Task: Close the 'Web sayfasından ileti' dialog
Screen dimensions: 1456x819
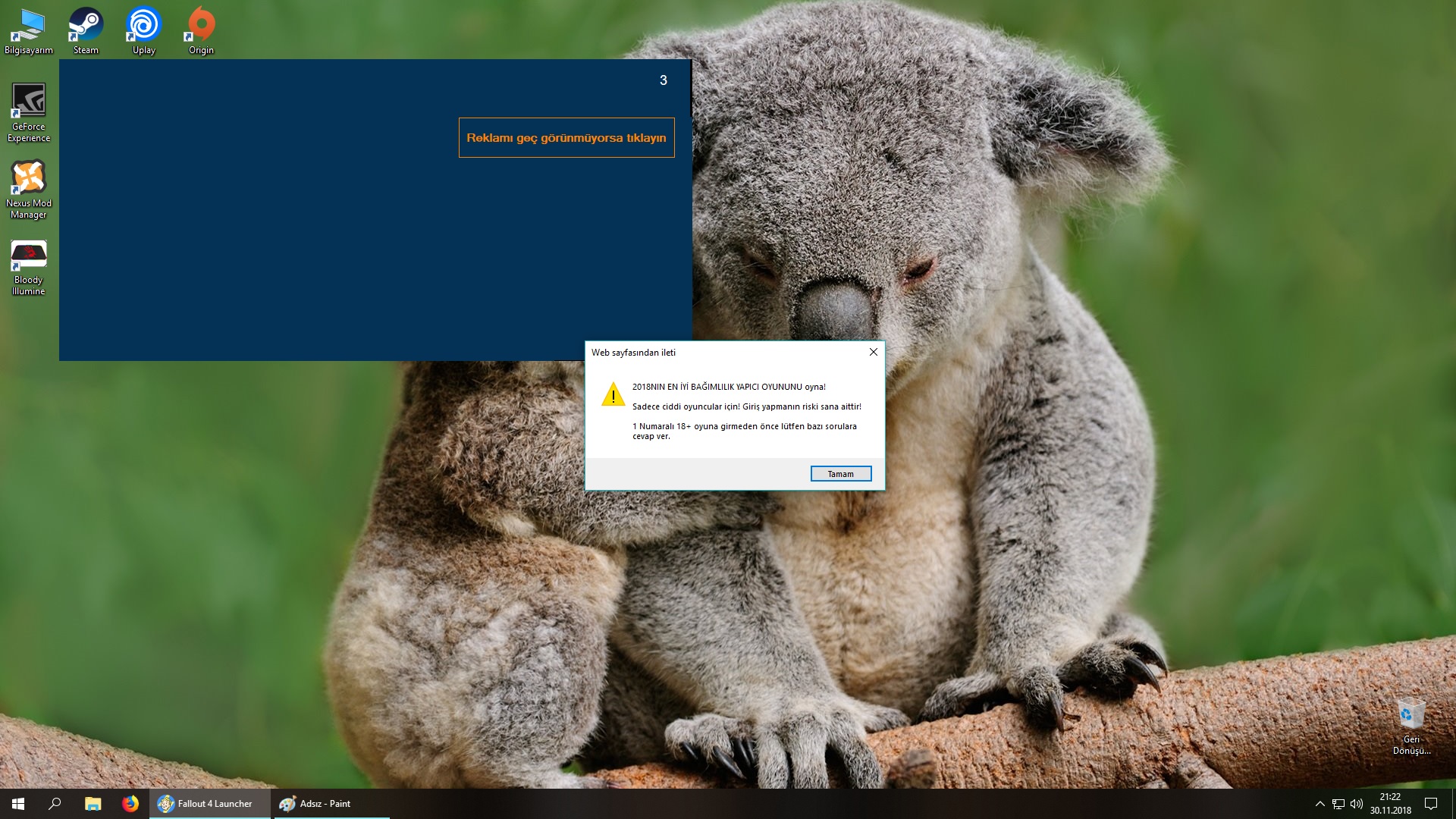Action: [873, 352]
